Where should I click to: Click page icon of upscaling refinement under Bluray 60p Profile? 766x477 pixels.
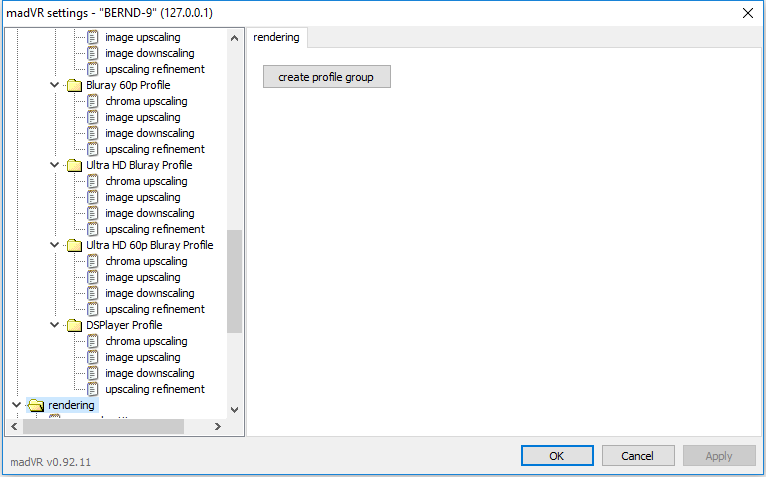[92, 149]
